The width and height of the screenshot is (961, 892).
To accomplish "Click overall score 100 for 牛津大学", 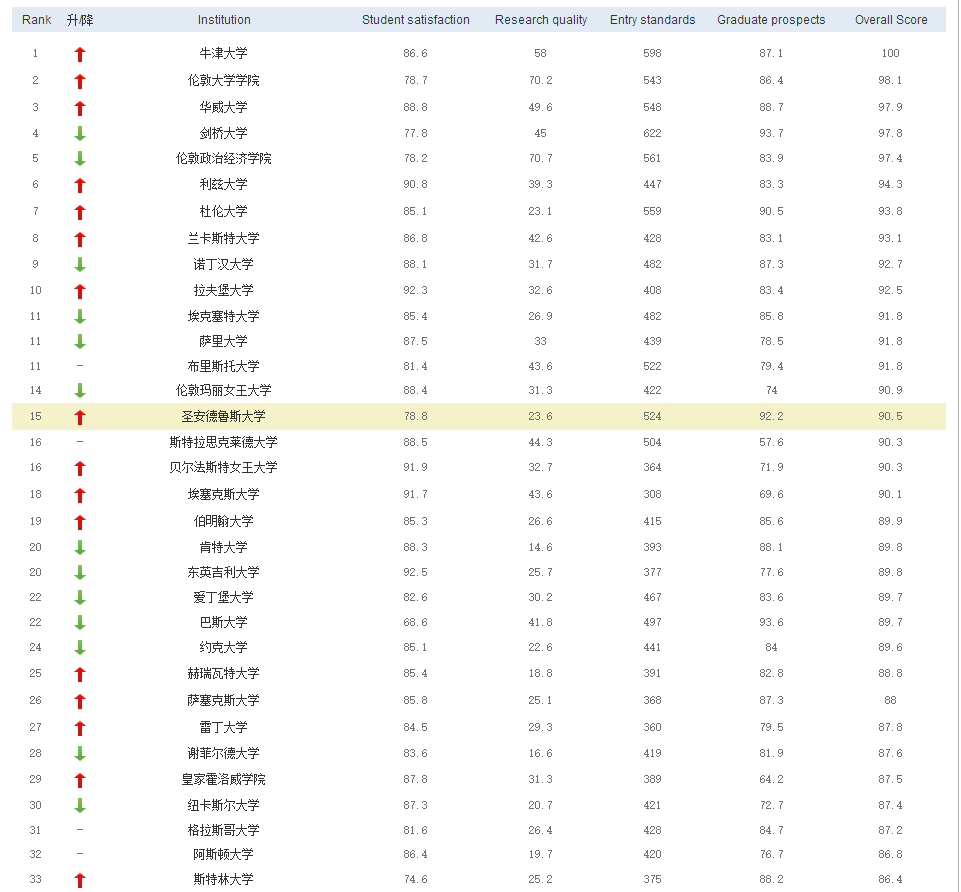I will point(891,53).
